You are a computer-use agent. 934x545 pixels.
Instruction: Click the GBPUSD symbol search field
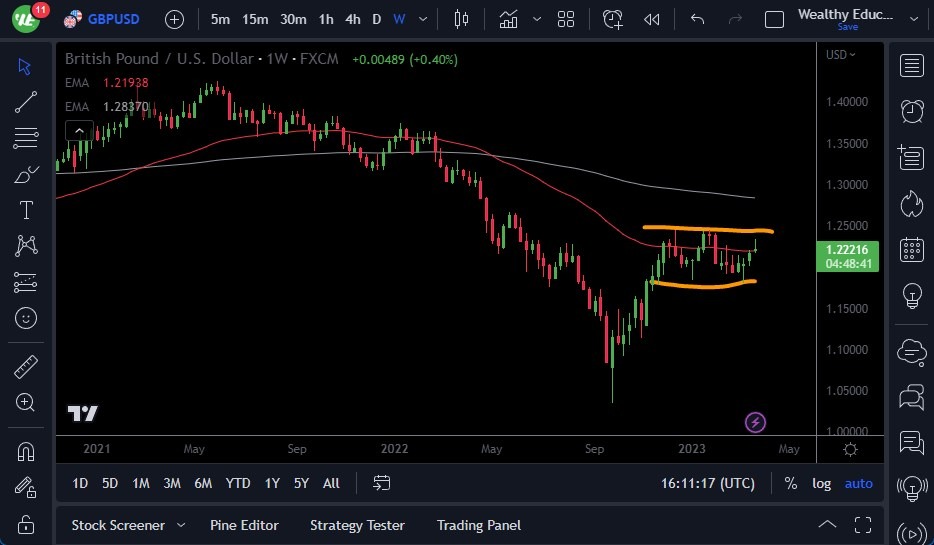(111, 19)
